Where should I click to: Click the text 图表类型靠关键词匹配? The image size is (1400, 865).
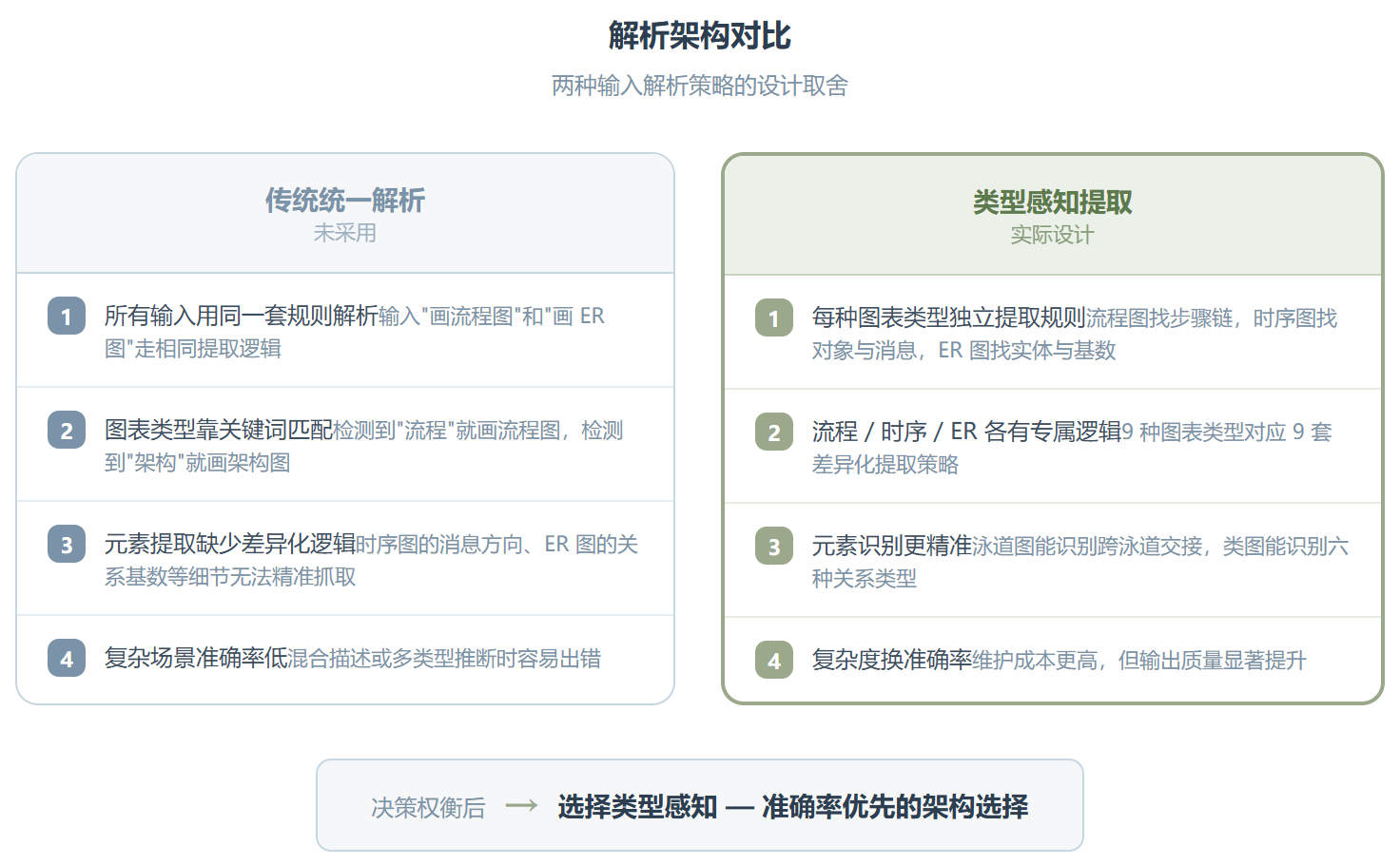(219, 430)
